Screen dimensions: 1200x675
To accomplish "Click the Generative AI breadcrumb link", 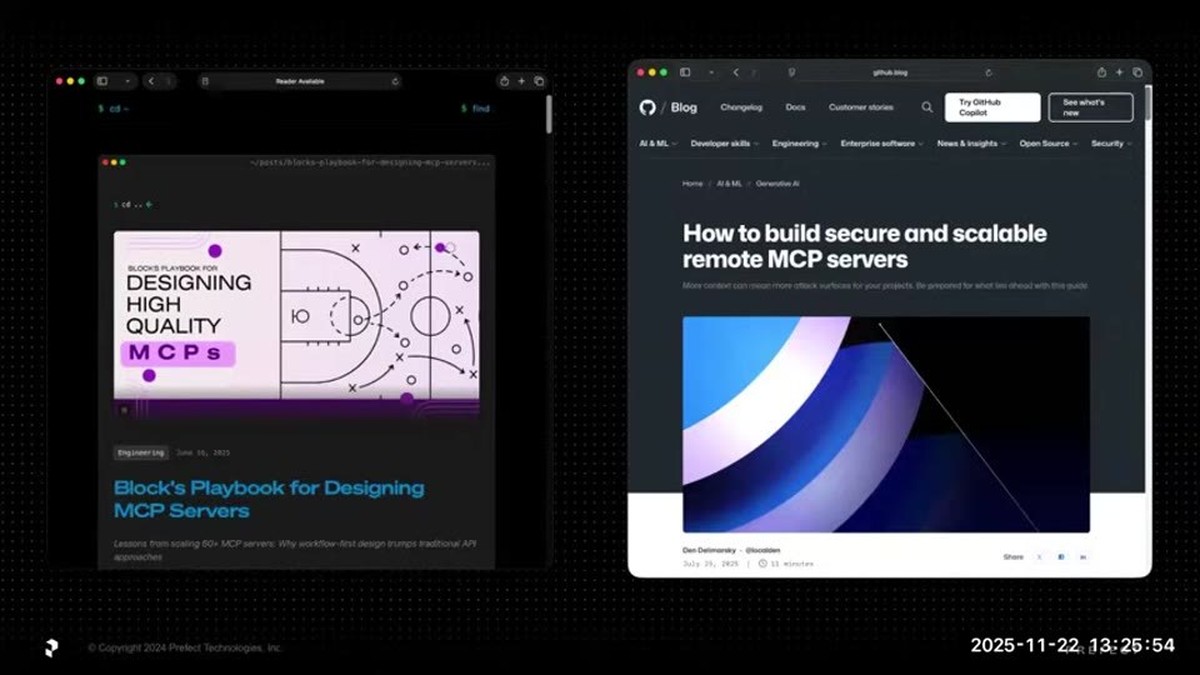I will (777, 184).
